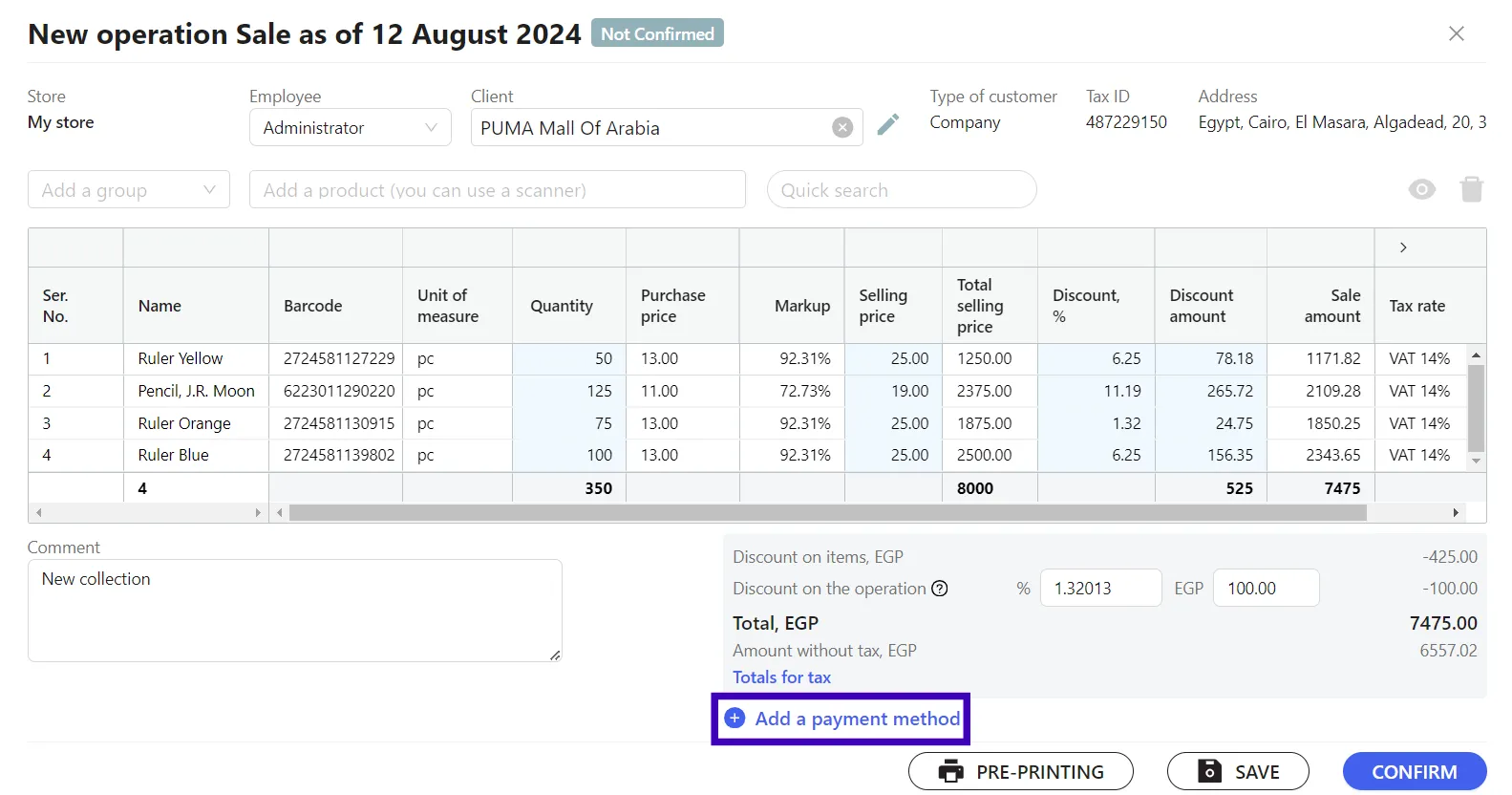Edit the client with the pencil icon
1512x795 pixels.
coord(888,124)
